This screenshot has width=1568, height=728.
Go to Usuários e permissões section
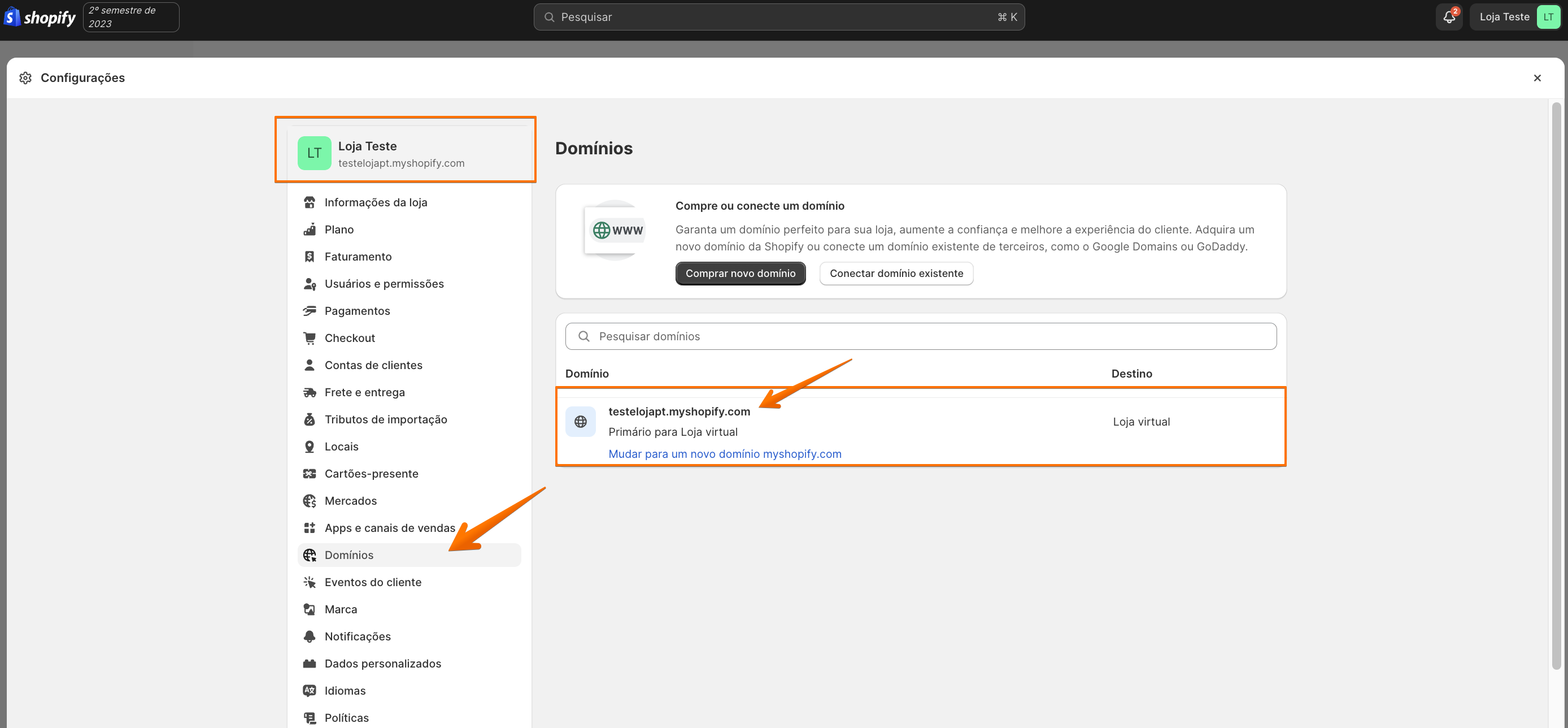click(384, 284)
